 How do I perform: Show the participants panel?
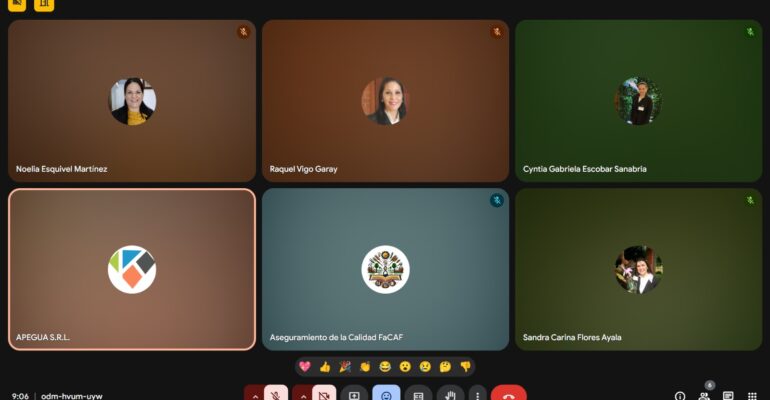[x=704, y=396]
